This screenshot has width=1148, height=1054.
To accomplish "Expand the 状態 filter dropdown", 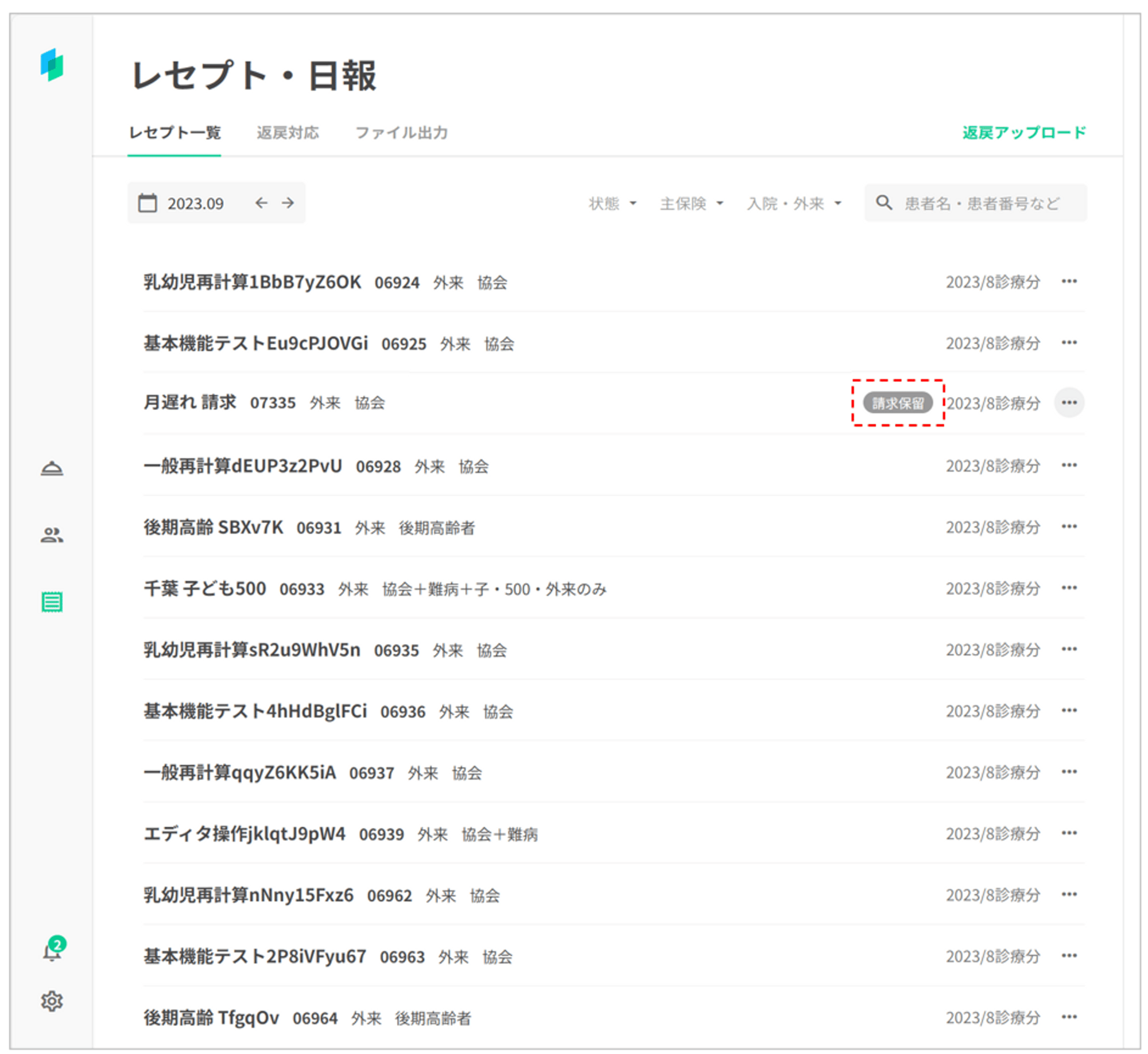I will (612, 203).
